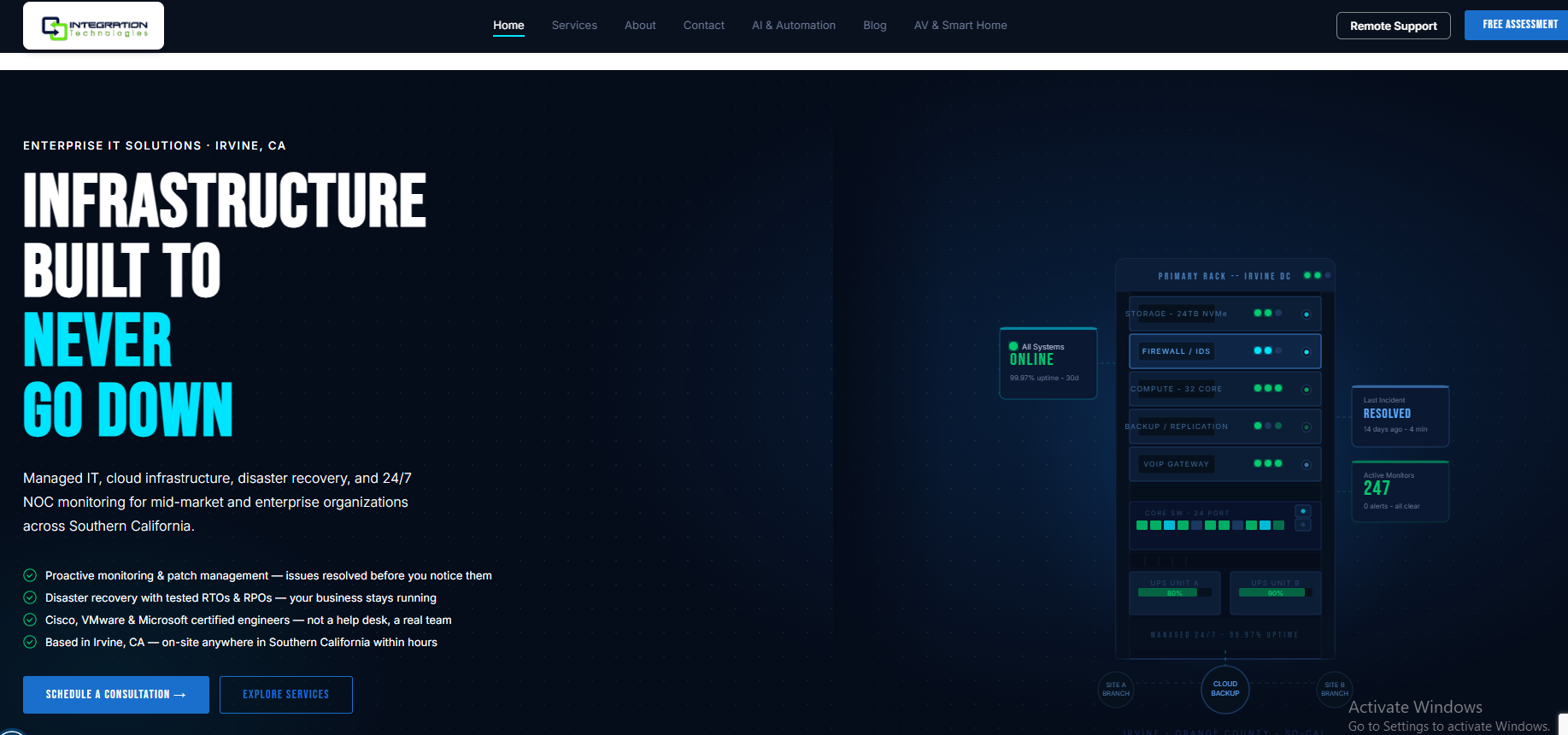The image size is (1568, 735).
Task: Click the CLOUD BACKUP node circle
Action: coord(1225,689)
